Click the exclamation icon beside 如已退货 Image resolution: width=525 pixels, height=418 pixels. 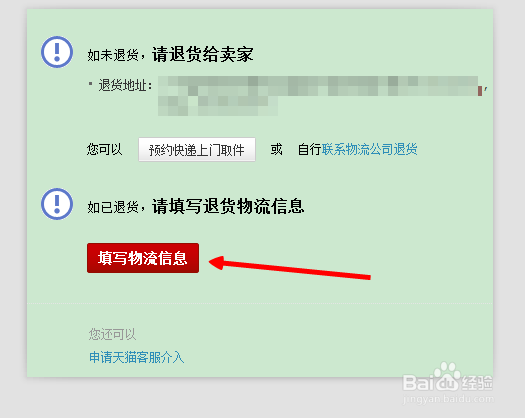point(57,204)
